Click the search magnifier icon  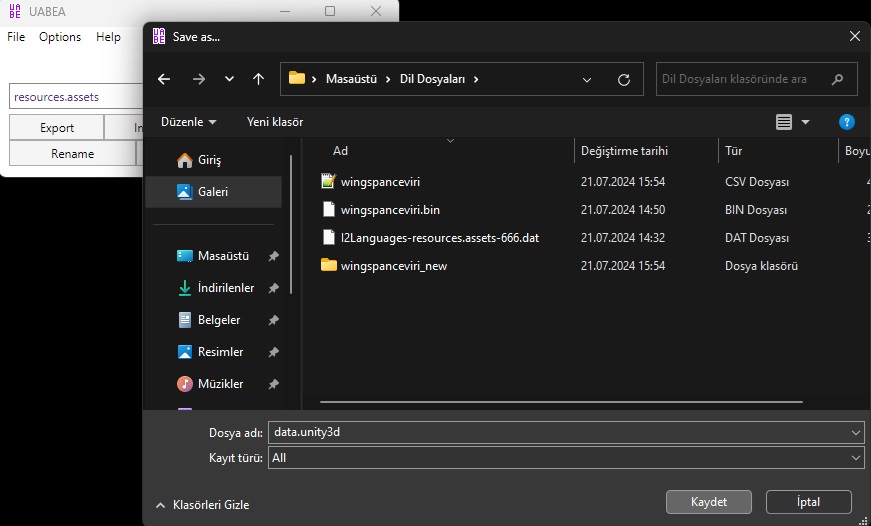coord(837,79)
